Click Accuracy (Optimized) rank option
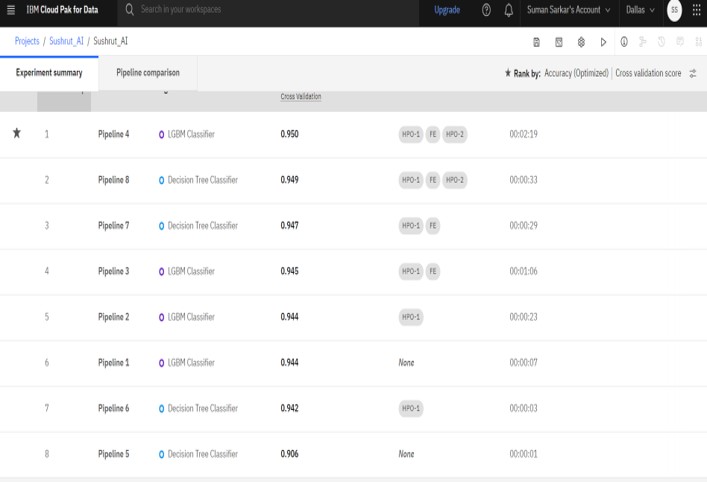707x482 pixels. 576,73
